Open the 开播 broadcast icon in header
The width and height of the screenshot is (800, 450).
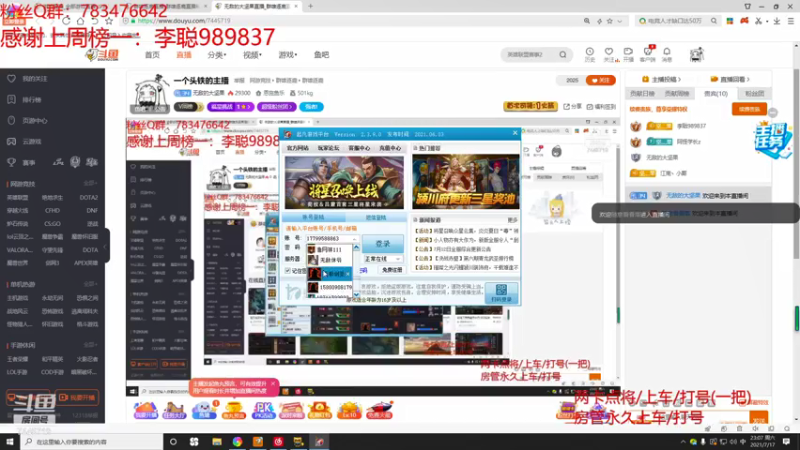628,54
